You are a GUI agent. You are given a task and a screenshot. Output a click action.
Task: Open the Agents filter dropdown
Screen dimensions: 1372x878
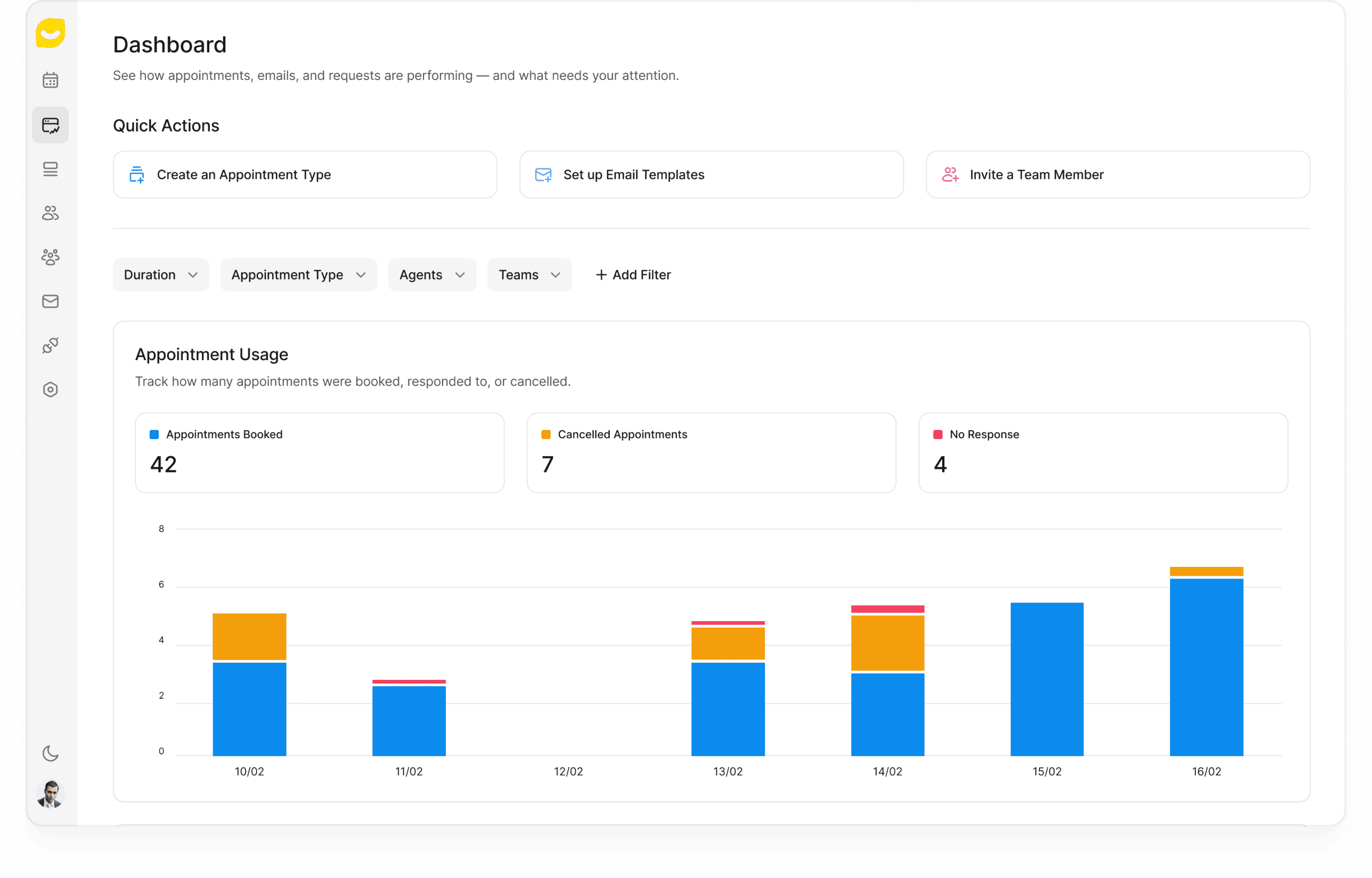[431, 275]
